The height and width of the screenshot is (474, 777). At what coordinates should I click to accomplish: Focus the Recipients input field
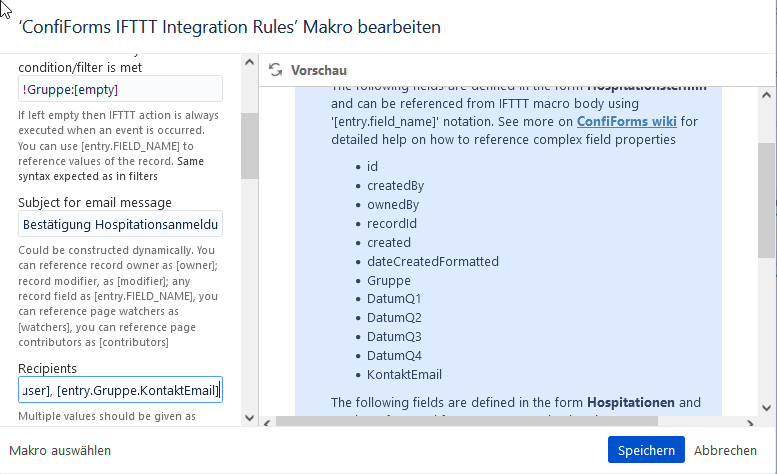tap(120, 389)
